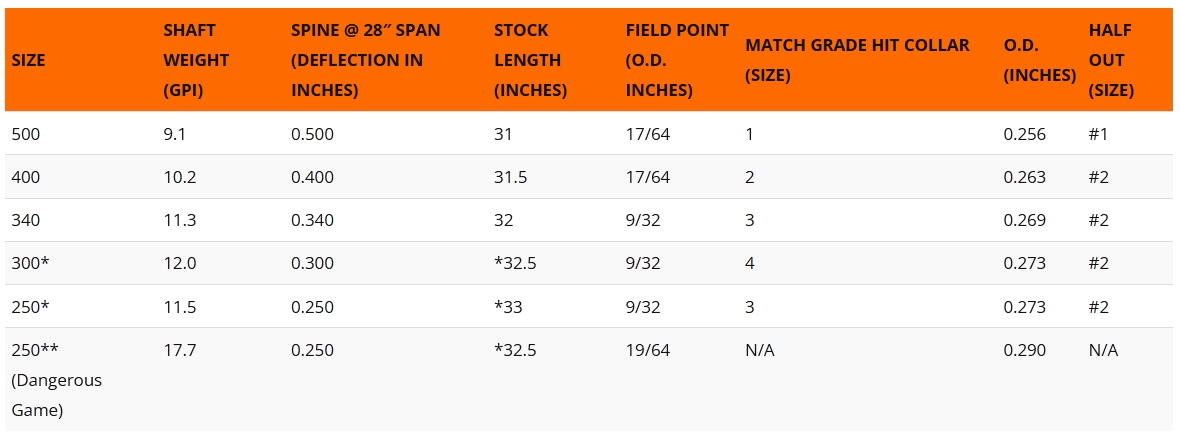This screenshot has height=441, width=1180.
Task: Select the 300* size cell
Action: click(28, 263)
